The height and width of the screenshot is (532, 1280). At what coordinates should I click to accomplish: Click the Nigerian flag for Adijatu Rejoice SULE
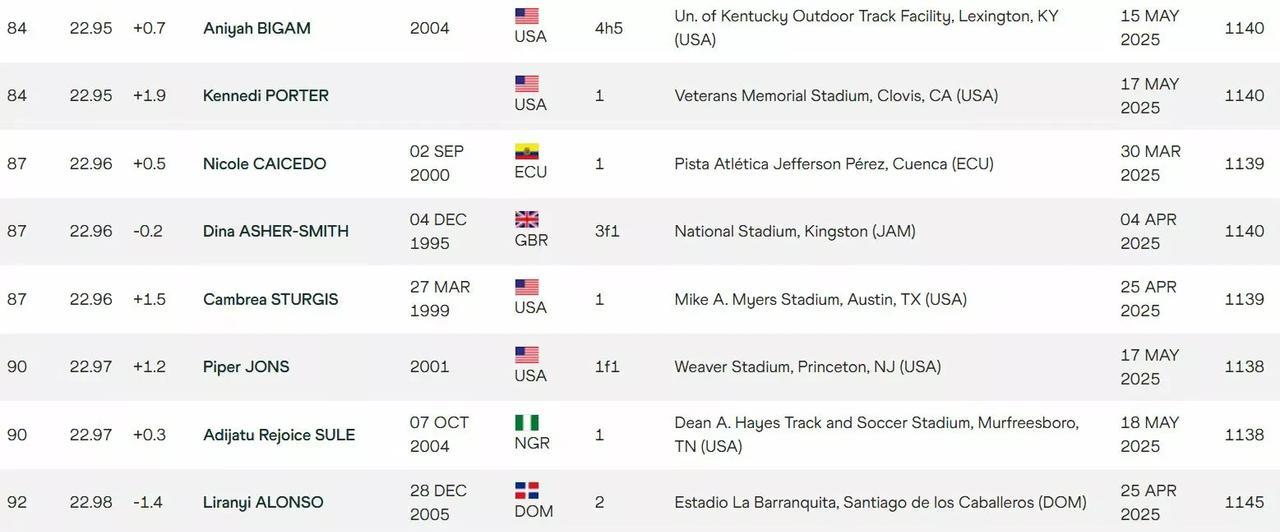527,423
